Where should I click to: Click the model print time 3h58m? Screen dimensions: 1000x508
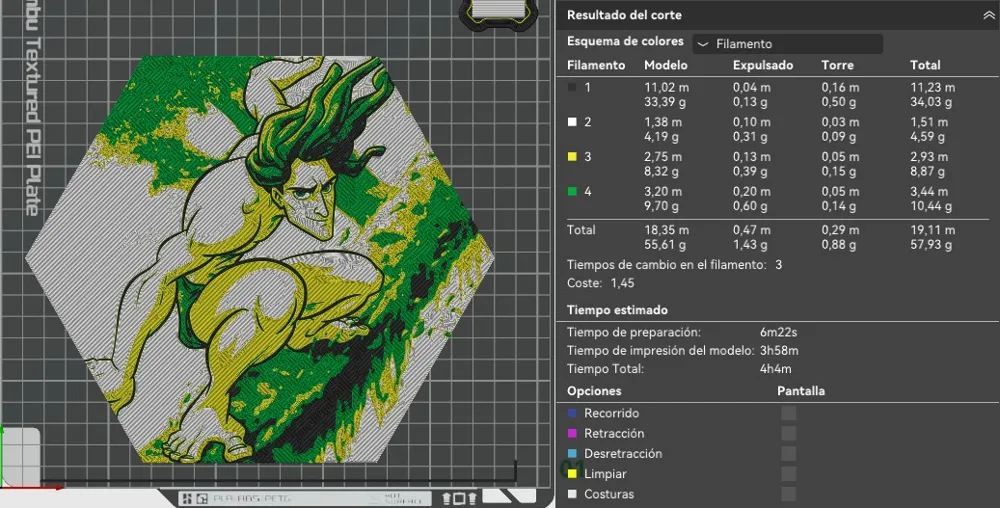779,351
